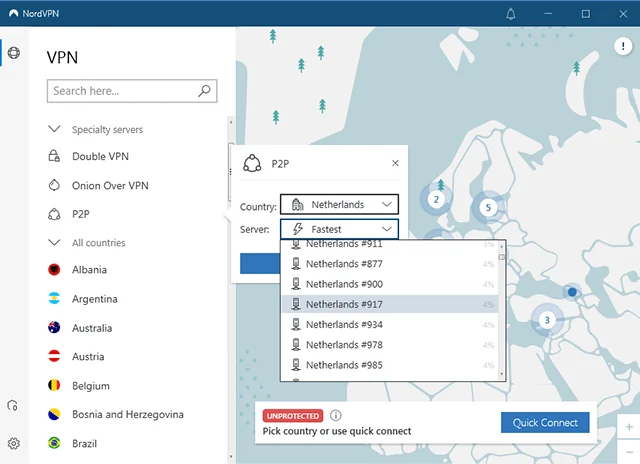Click the exclamation alert icon on map
Screen dimensions: 640x464
click(x=623, y=46)
